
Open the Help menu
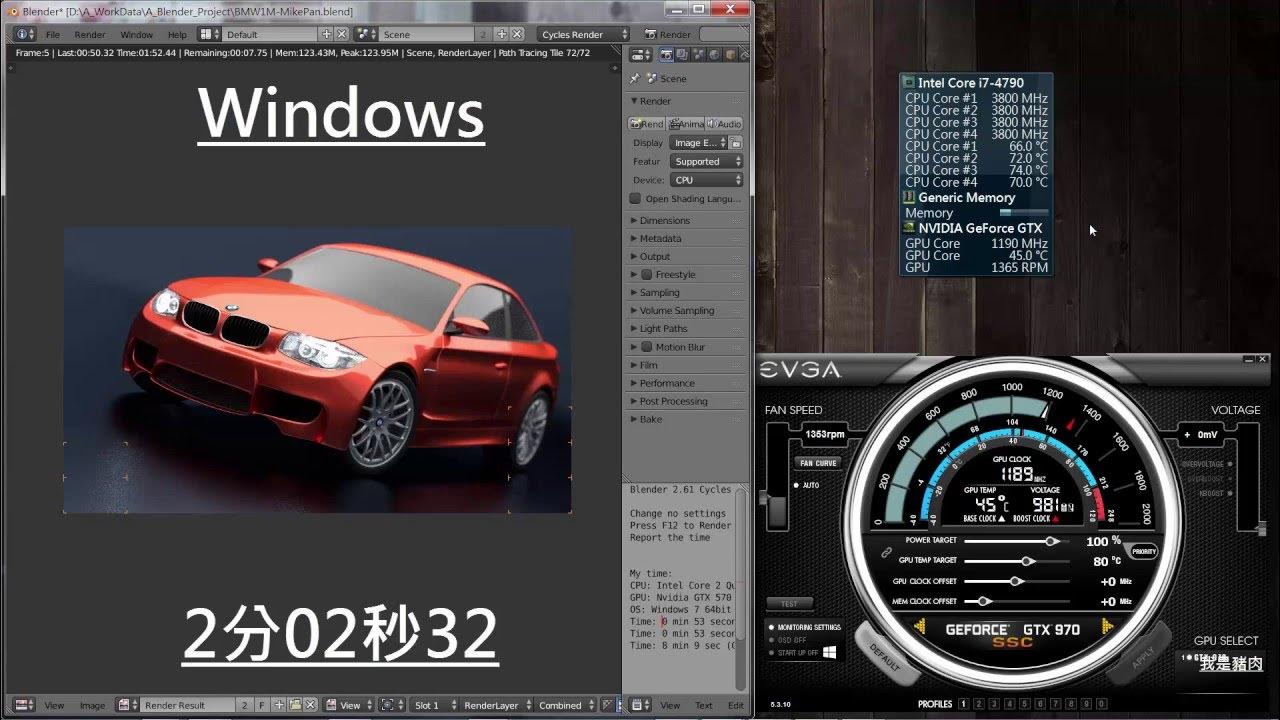pos(177,35)
